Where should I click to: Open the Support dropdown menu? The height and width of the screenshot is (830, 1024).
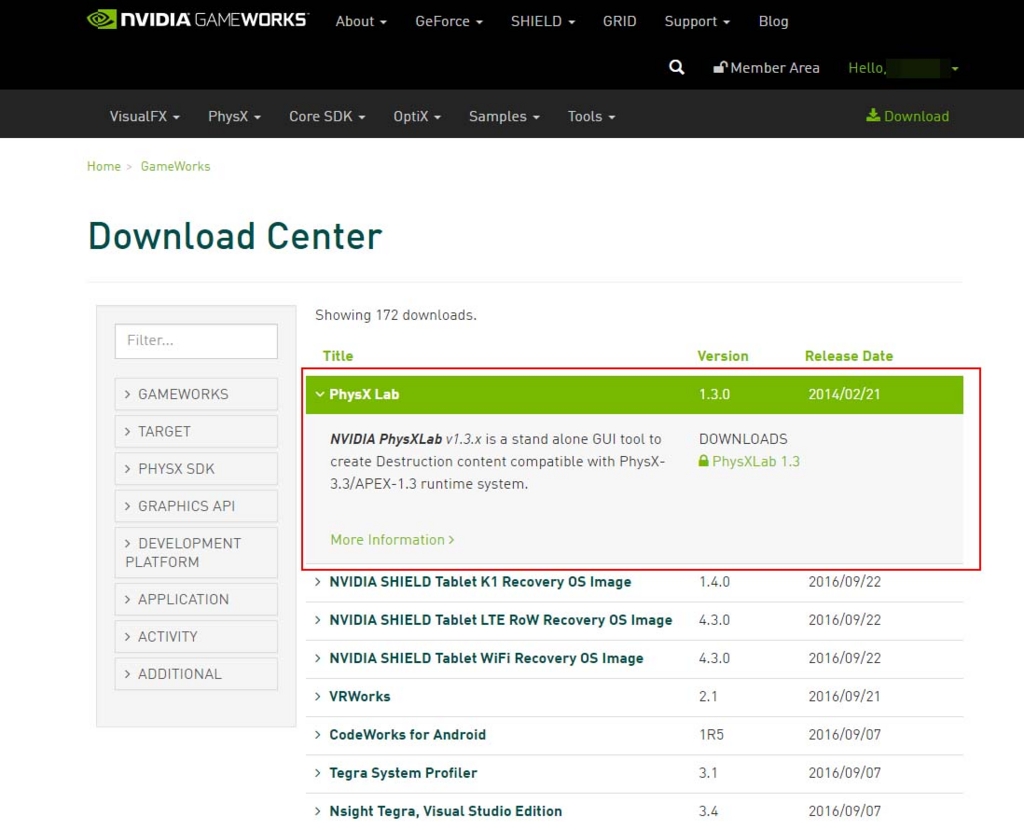click(x=697, y=22)
